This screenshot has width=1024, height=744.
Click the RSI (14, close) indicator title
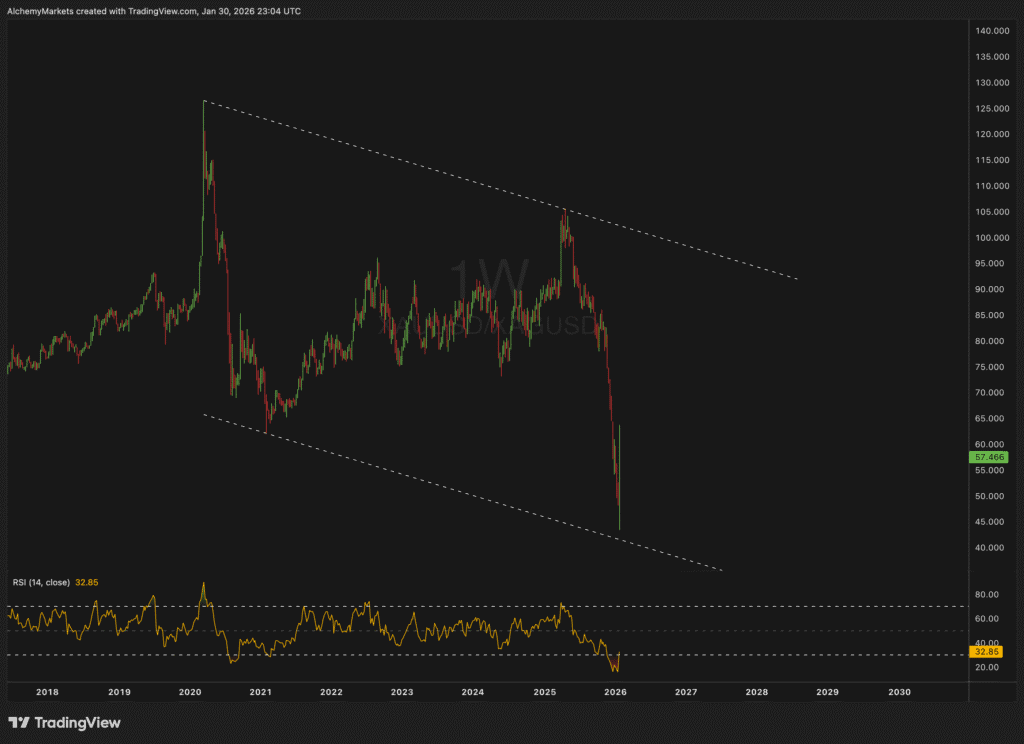point(40,581)
